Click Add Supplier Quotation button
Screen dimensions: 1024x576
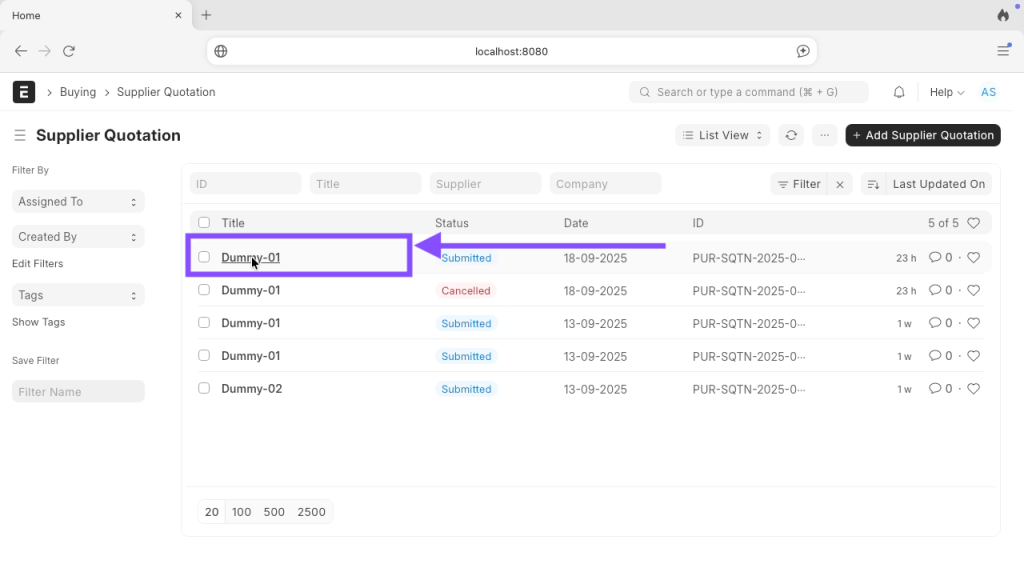click(x=922, y=135)
